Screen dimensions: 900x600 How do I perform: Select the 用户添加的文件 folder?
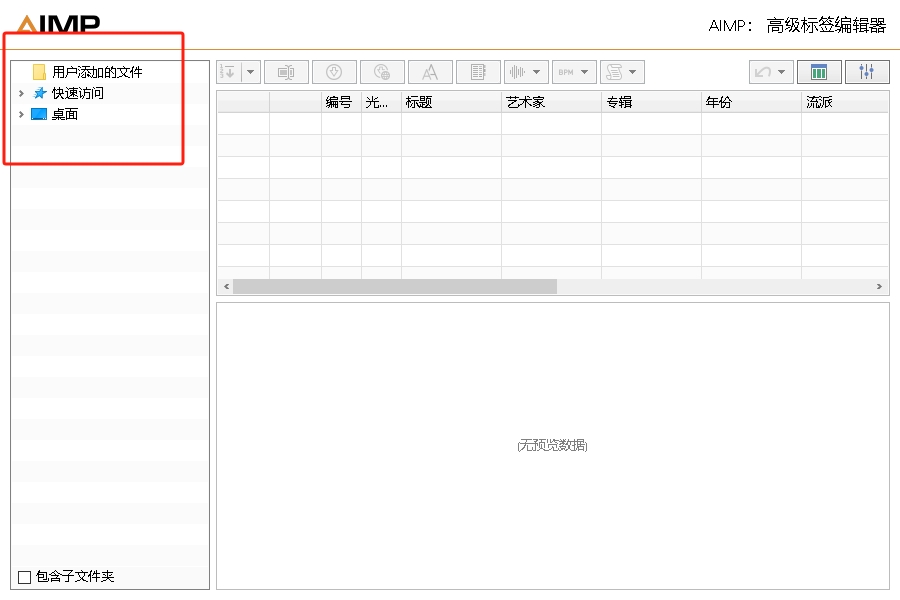coord(97,72)
